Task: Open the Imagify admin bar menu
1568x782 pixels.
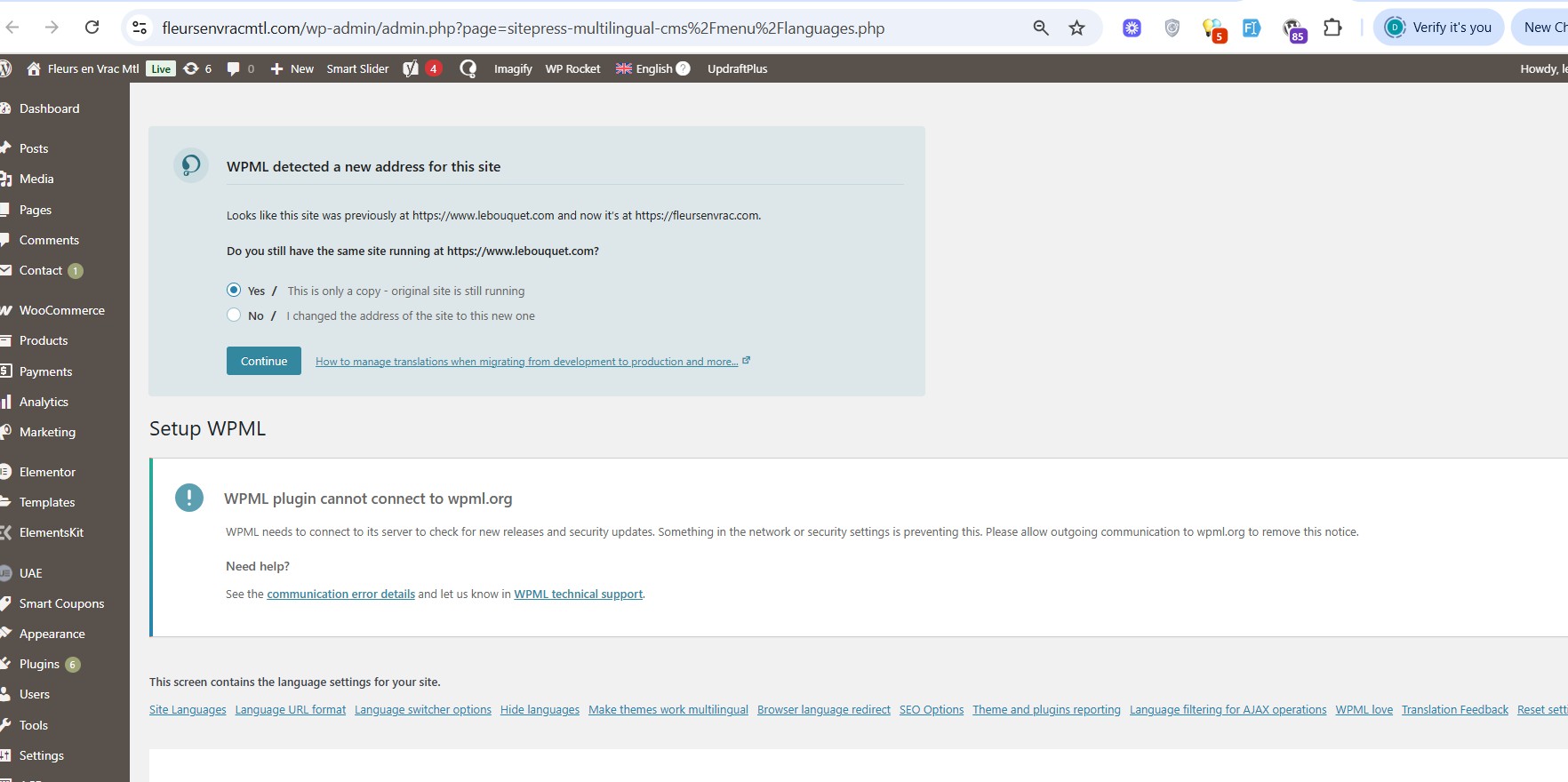Action: coord(513,68)
